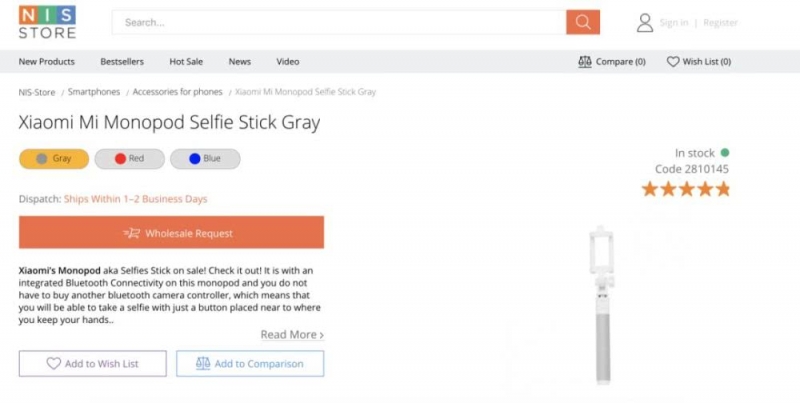
Task: Click the Sign in link
Action: pos(673,22)
